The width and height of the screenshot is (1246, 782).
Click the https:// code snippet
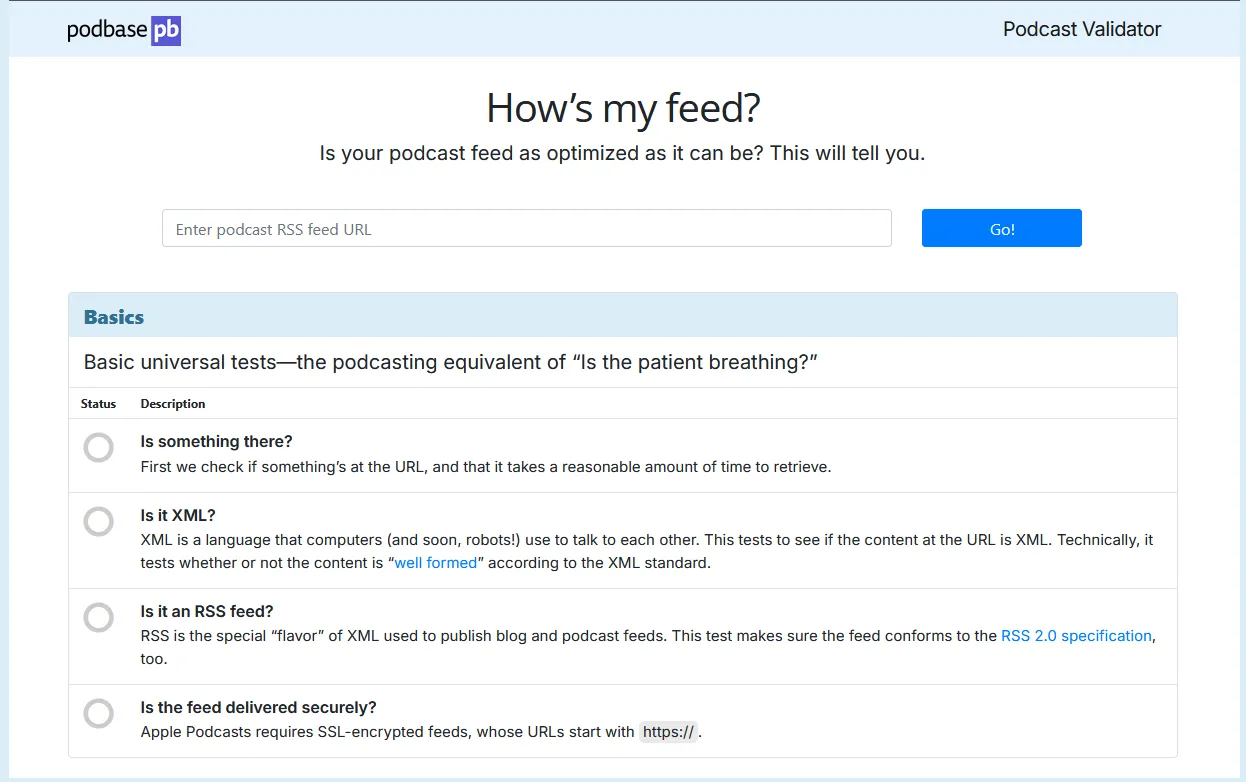tap(667, 731)
